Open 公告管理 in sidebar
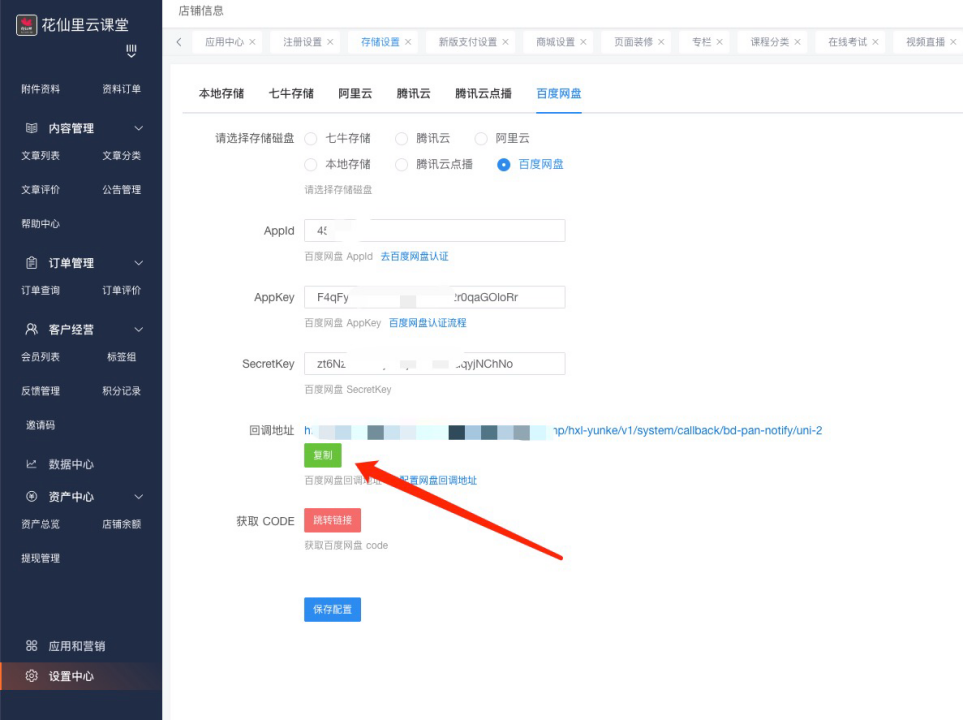Viewport: 963px width, 720px height. click(x=122, y=190)
